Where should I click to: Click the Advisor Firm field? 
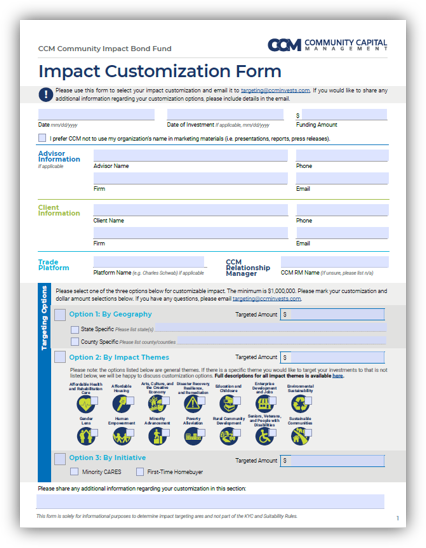click(190, 178)
